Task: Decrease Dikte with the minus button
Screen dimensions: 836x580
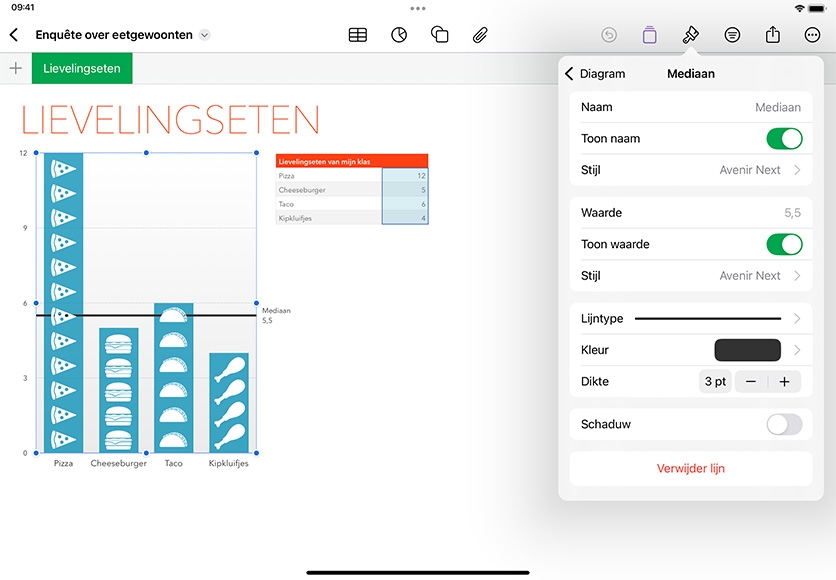Action: 751,382
